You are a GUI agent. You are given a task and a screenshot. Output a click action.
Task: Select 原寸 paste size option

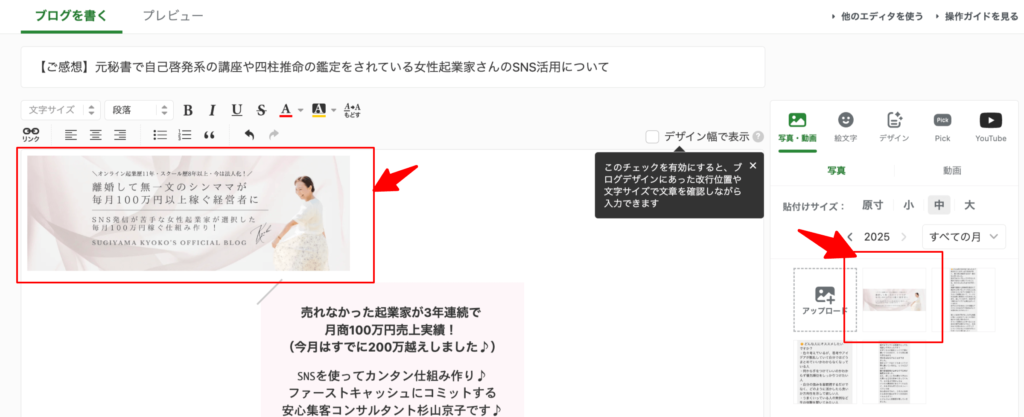click(x=872, y=205)
